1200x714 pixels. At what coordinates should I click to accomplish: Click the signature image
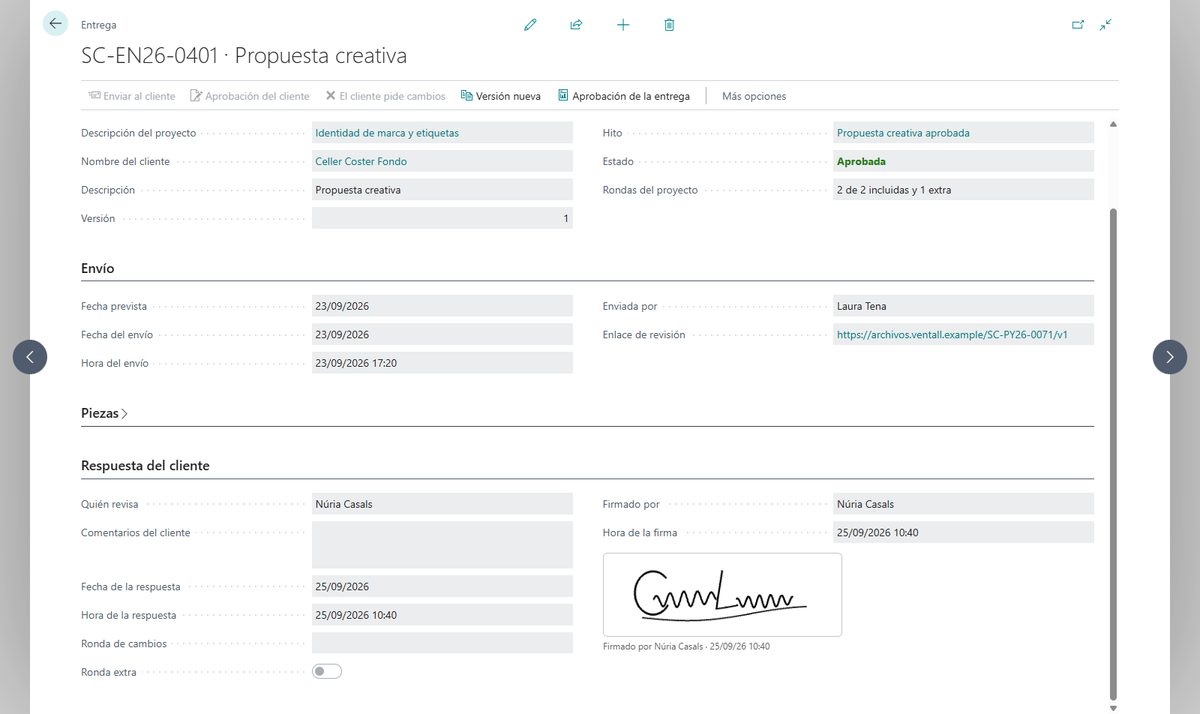[x=722, y=595]
